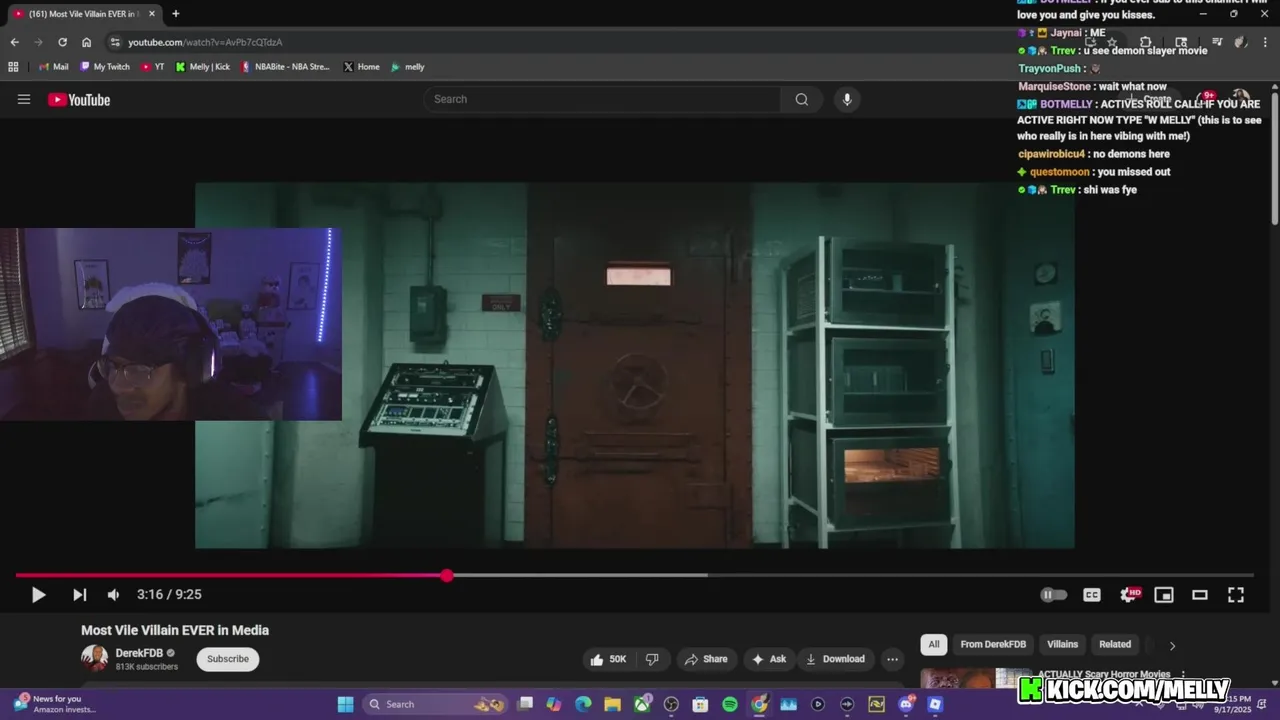
Task: Click inside the YouTube search field
Action: (603, 99)
